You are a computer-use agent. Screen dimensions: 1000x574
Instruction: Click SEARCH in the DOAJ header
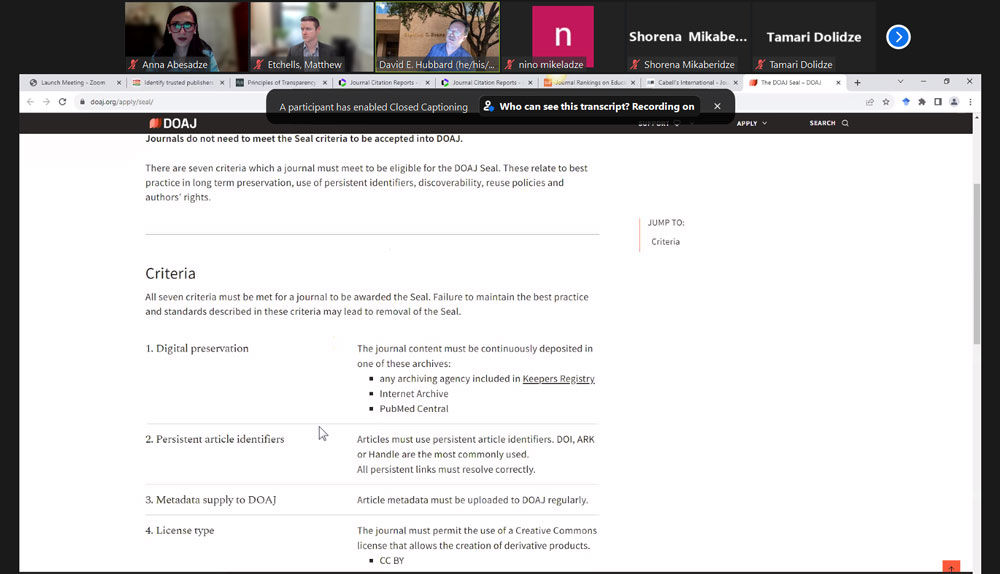click(x=828, y=123)
